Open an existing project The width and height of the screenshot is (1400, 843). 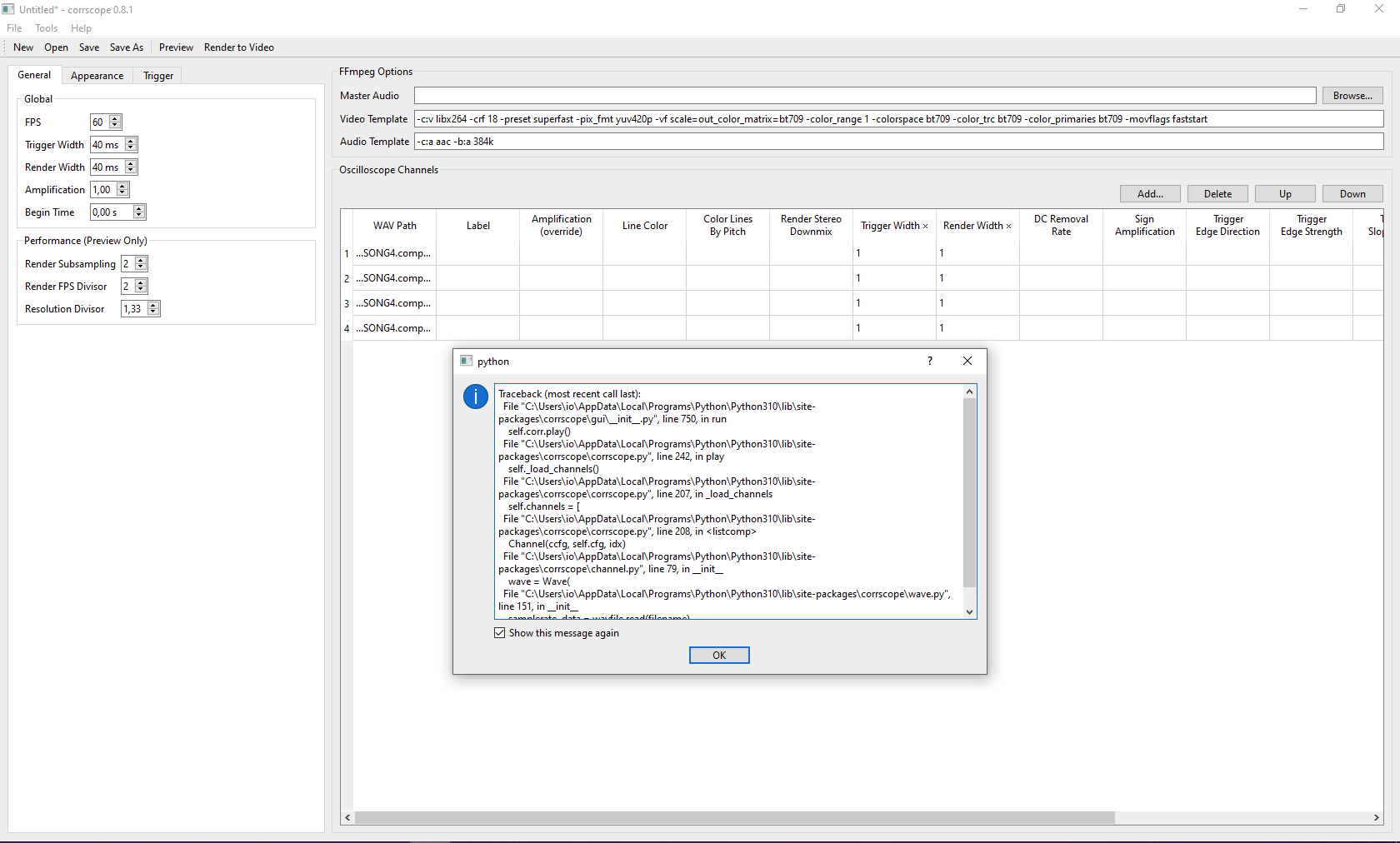(56, 47)
